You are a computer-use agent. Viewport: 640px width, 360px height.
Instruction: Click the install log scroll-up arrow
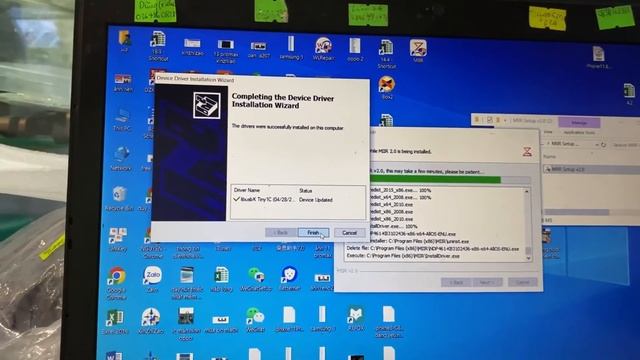click(x=527, y=191)
